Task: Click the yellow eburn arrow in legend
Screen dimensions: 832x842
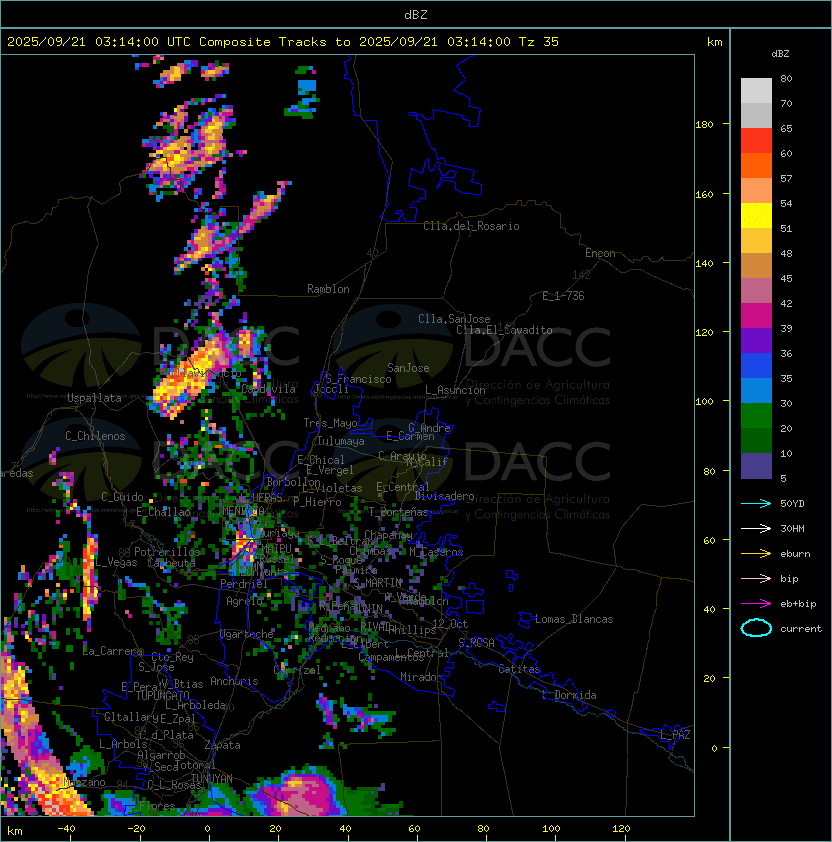Action: (x=756, y=553)
